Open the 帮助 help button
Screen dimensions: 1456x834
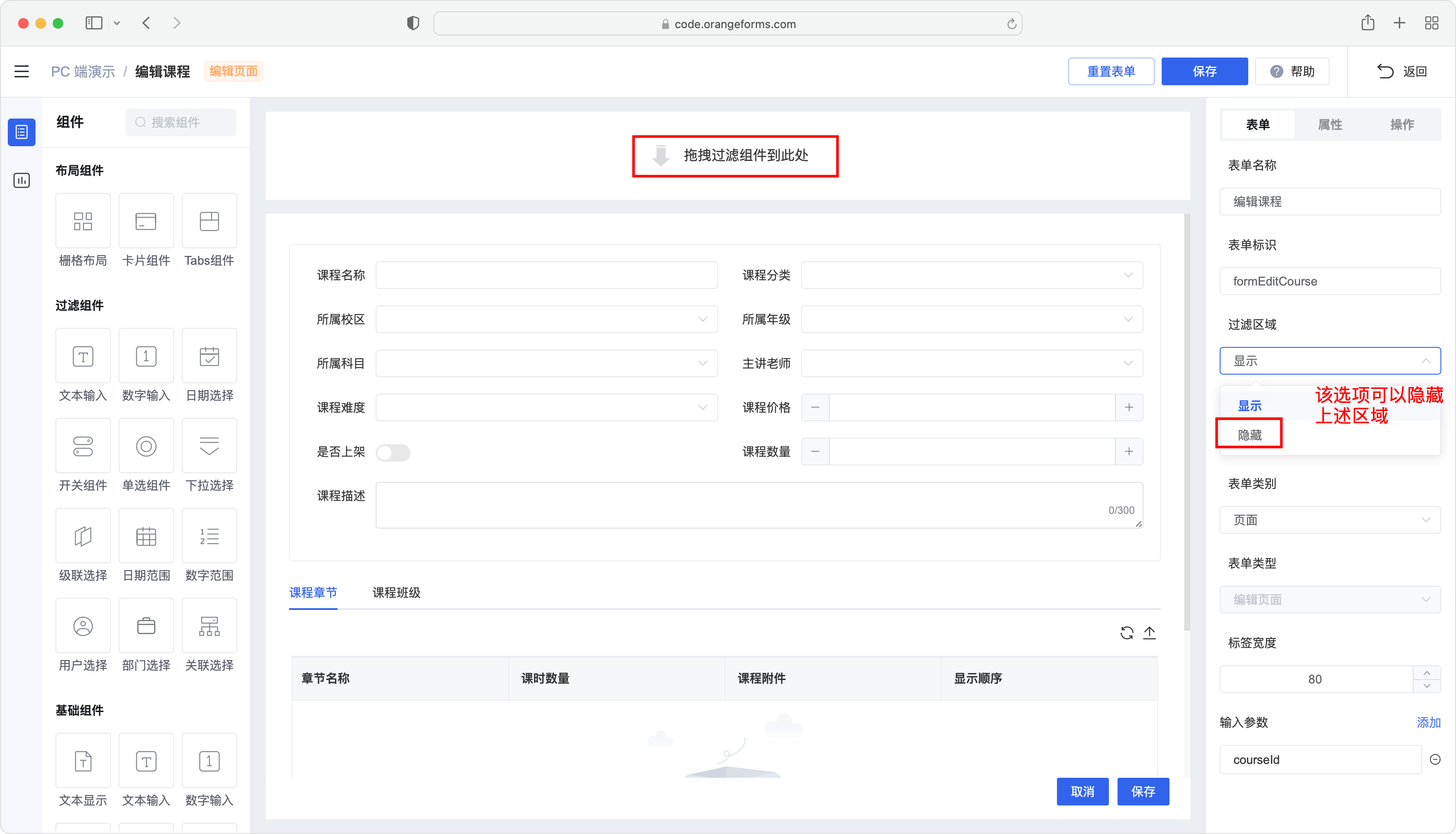[x=1292, y=72]
